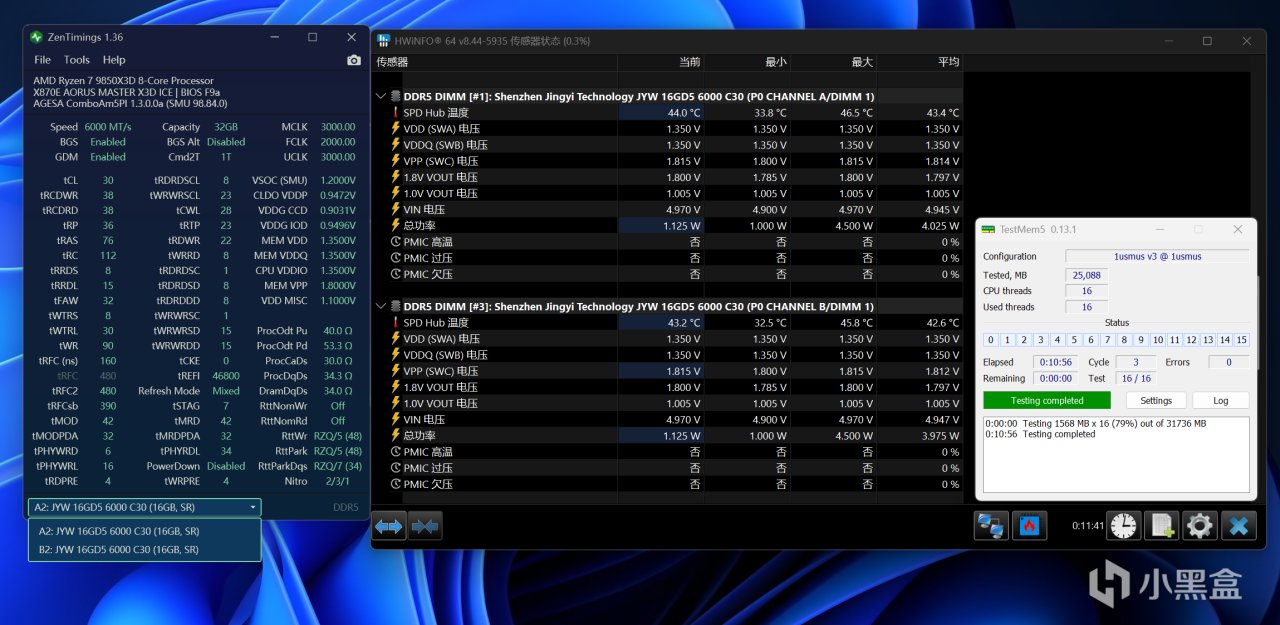Open HWiNFO sensor settings gear icon
This screenshot has width=1280, height=625.
(1199, 526)
